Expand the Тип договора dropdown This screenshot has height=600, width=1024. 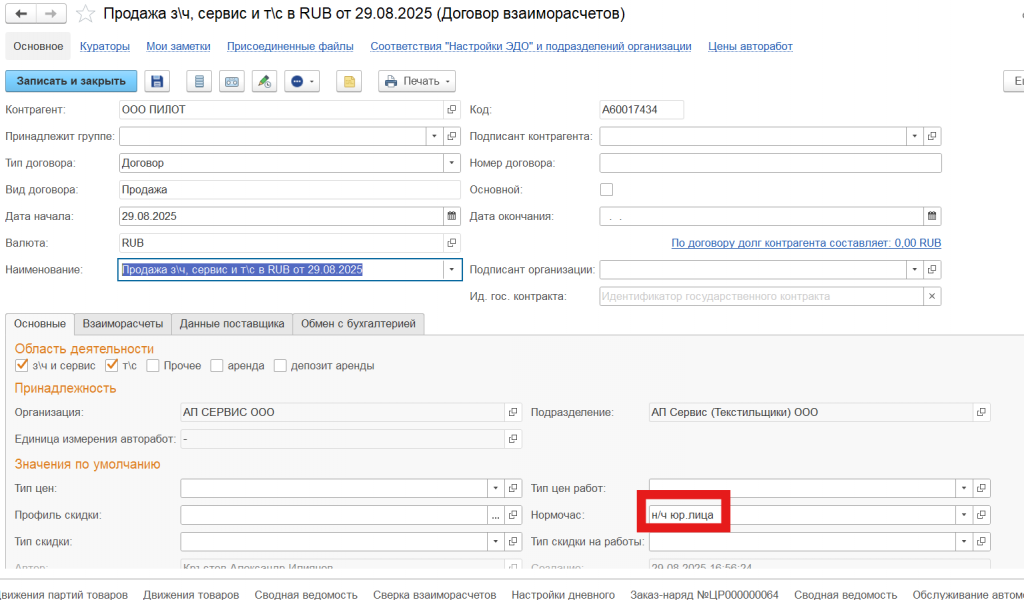tap(451, 163)
